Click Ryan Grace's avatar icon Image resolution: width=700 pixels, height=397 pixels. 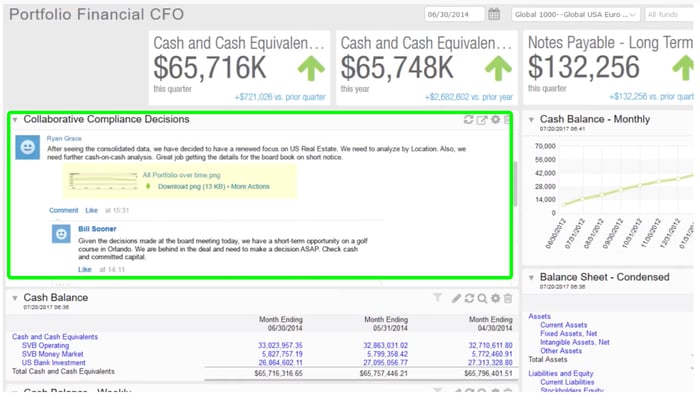pos(28,147)
